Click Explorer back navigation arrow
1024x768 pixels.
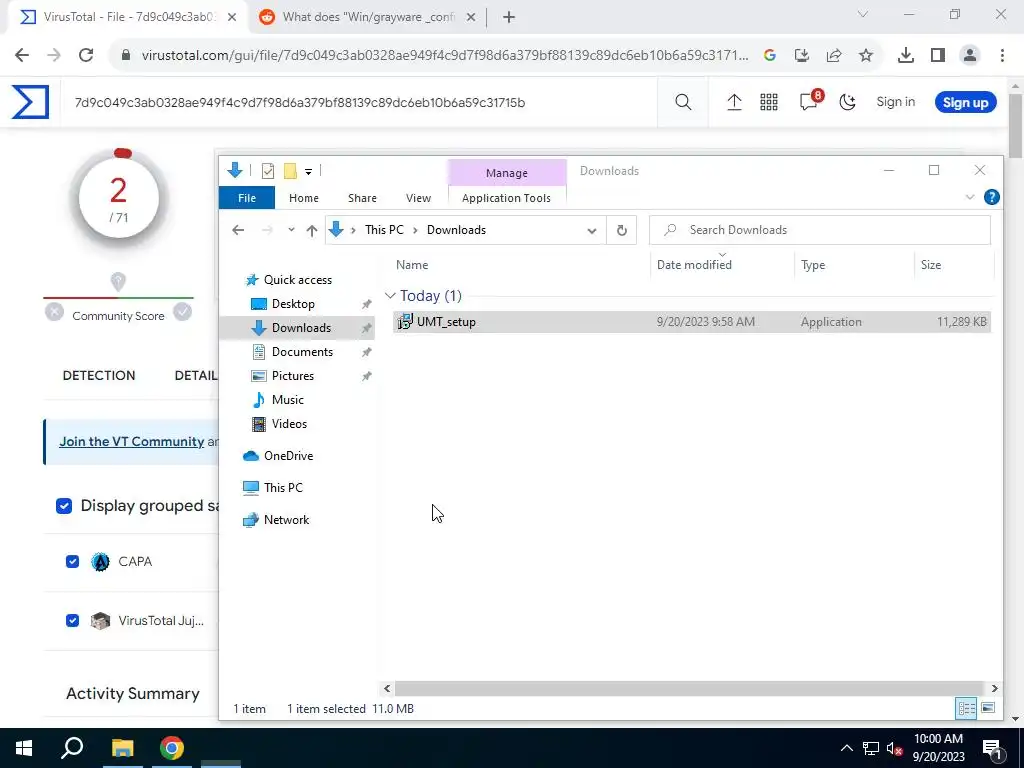(238, 230)
